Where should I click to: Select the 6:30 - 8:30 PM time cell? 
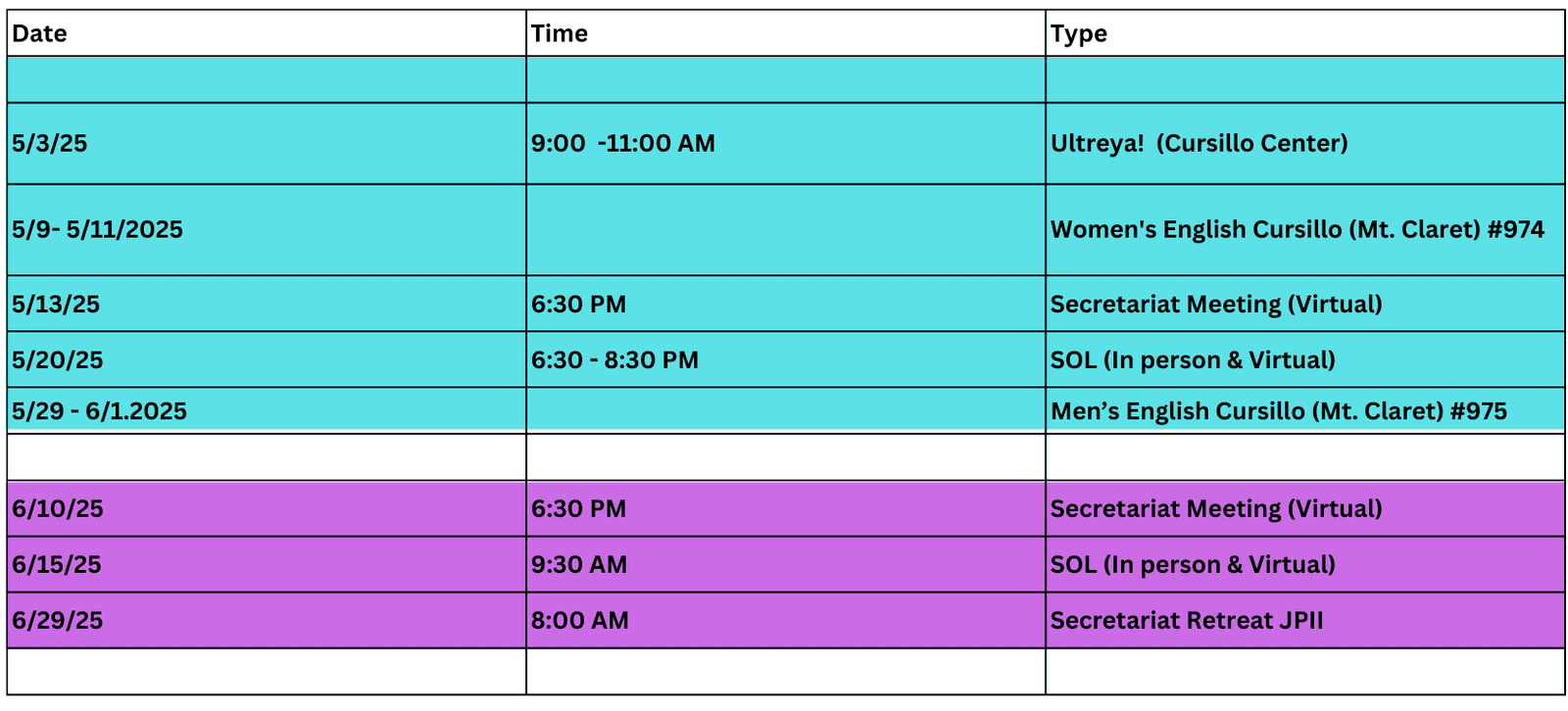click(786, 359)
